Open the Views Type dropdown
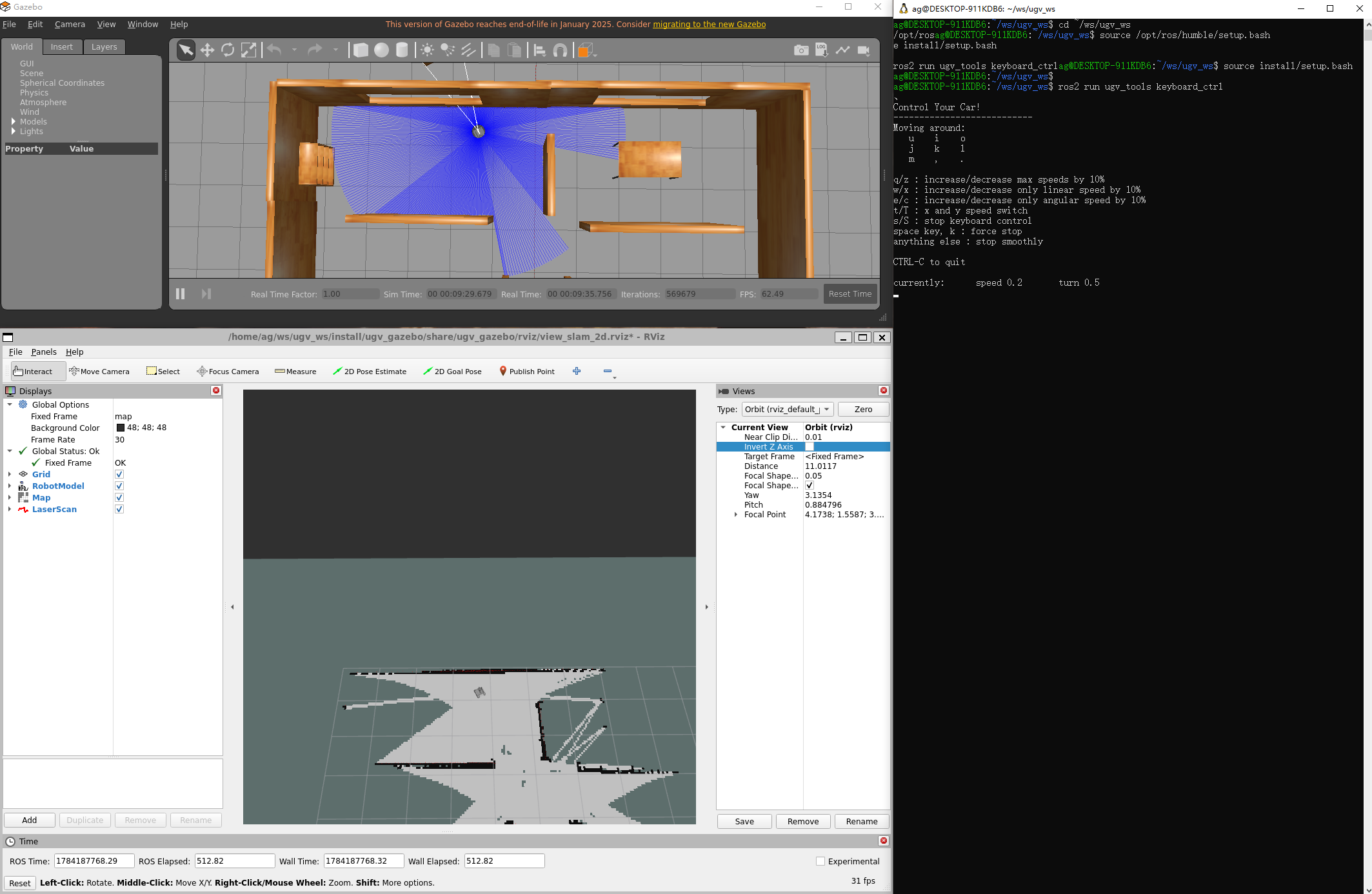Viewport: 1372px width, 894px height. pyautogui.click(x=788, y=409)
